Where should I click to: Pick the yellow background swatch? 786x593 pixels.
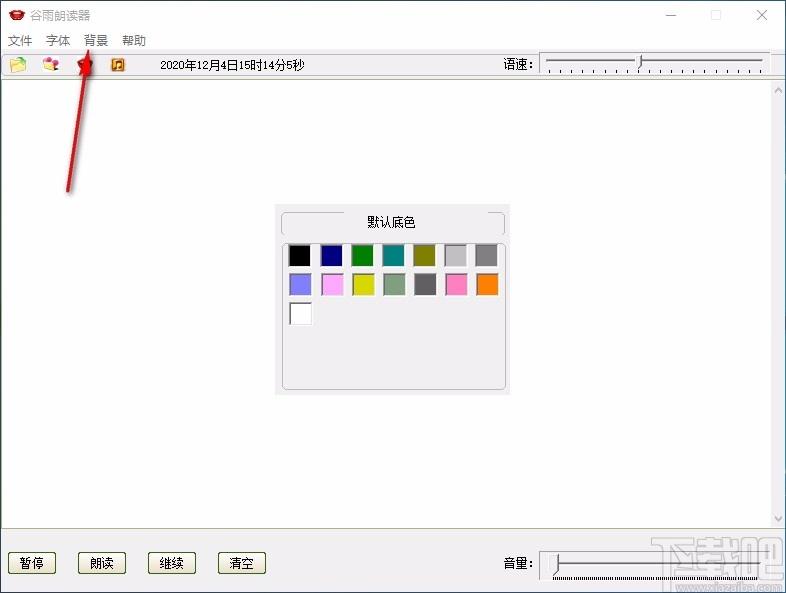pos(363,284)
